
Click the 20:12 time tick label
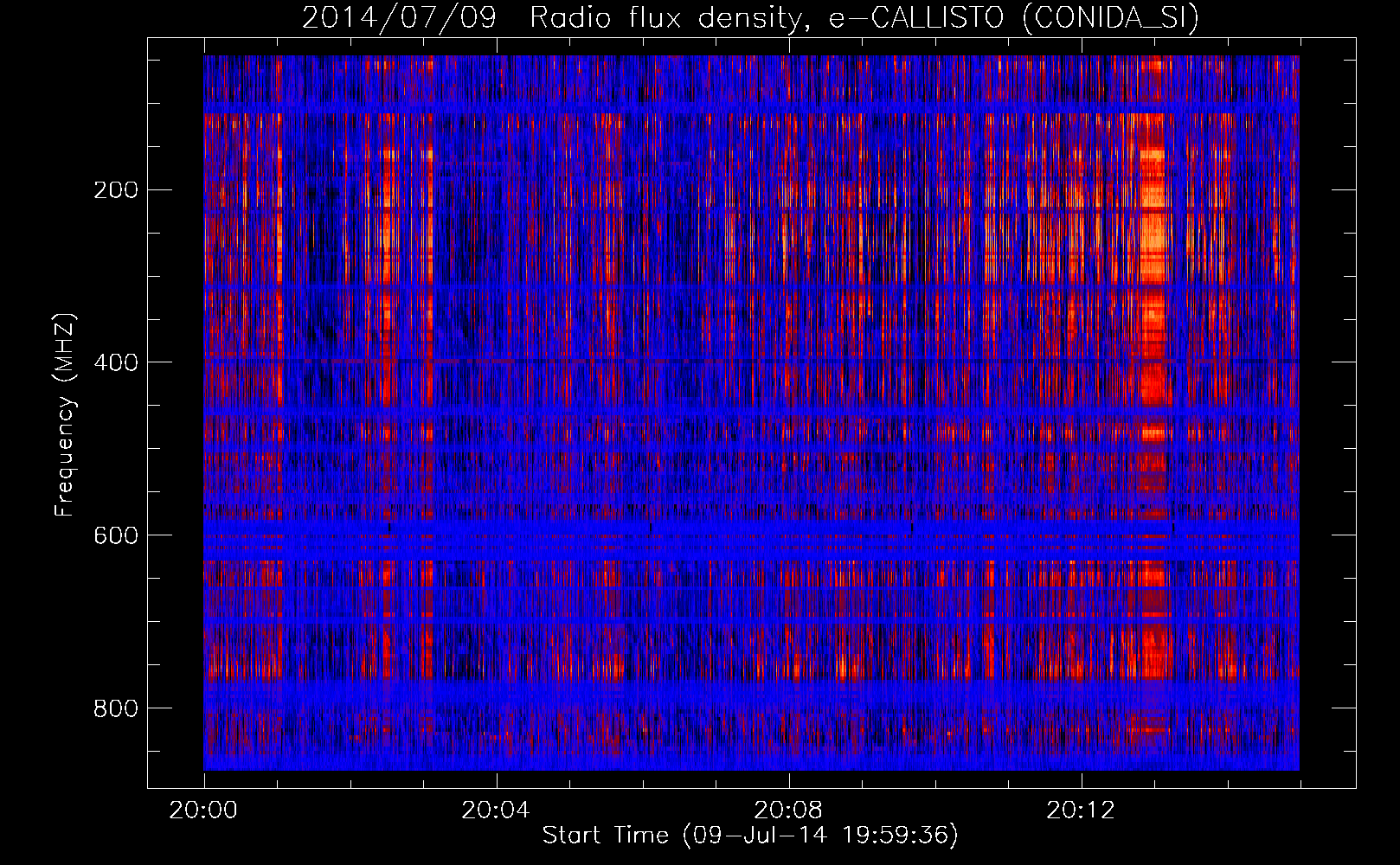point(1081,811)
